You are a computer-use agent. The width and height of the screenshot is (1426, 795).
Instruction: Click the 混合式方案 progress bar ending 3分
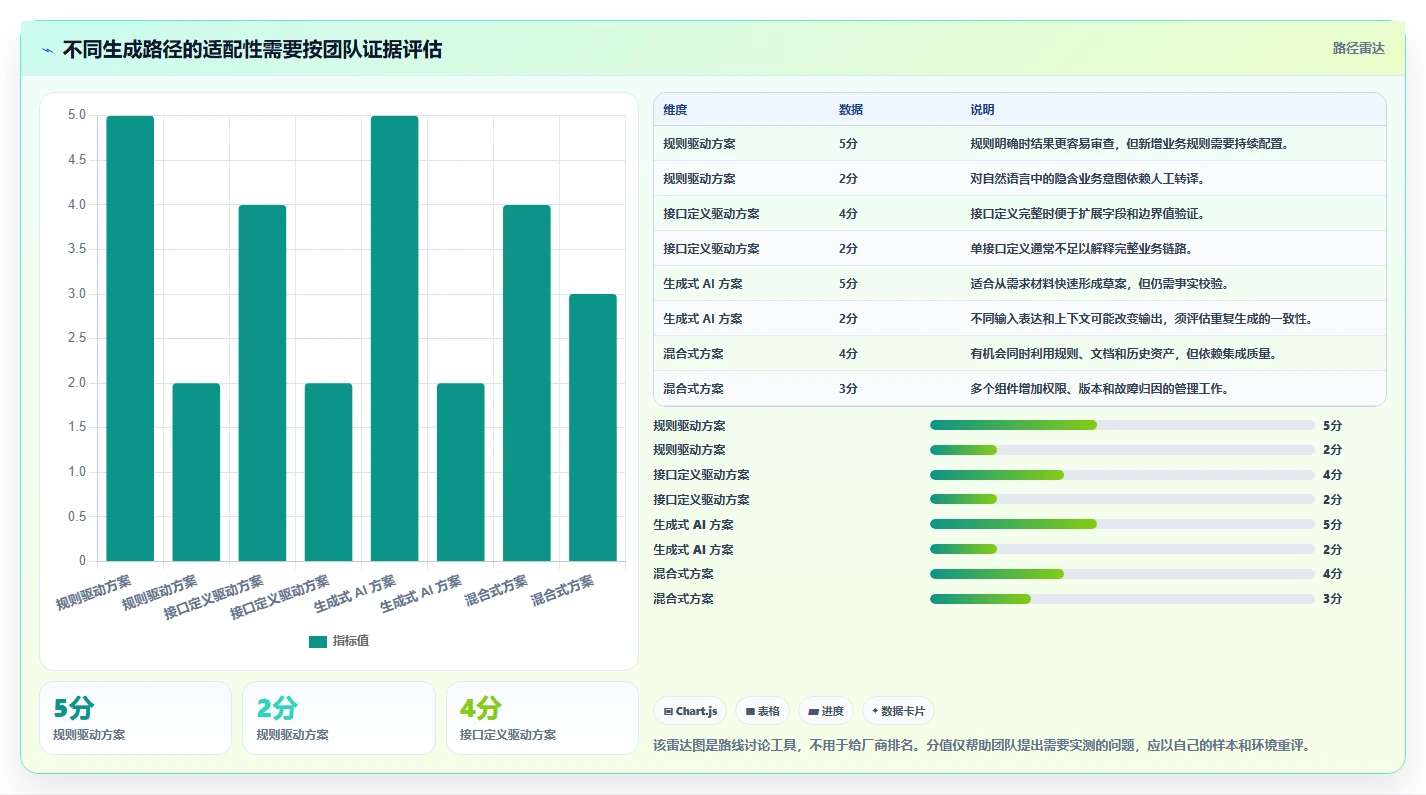pyautogui.click(x=1122, y=599)
